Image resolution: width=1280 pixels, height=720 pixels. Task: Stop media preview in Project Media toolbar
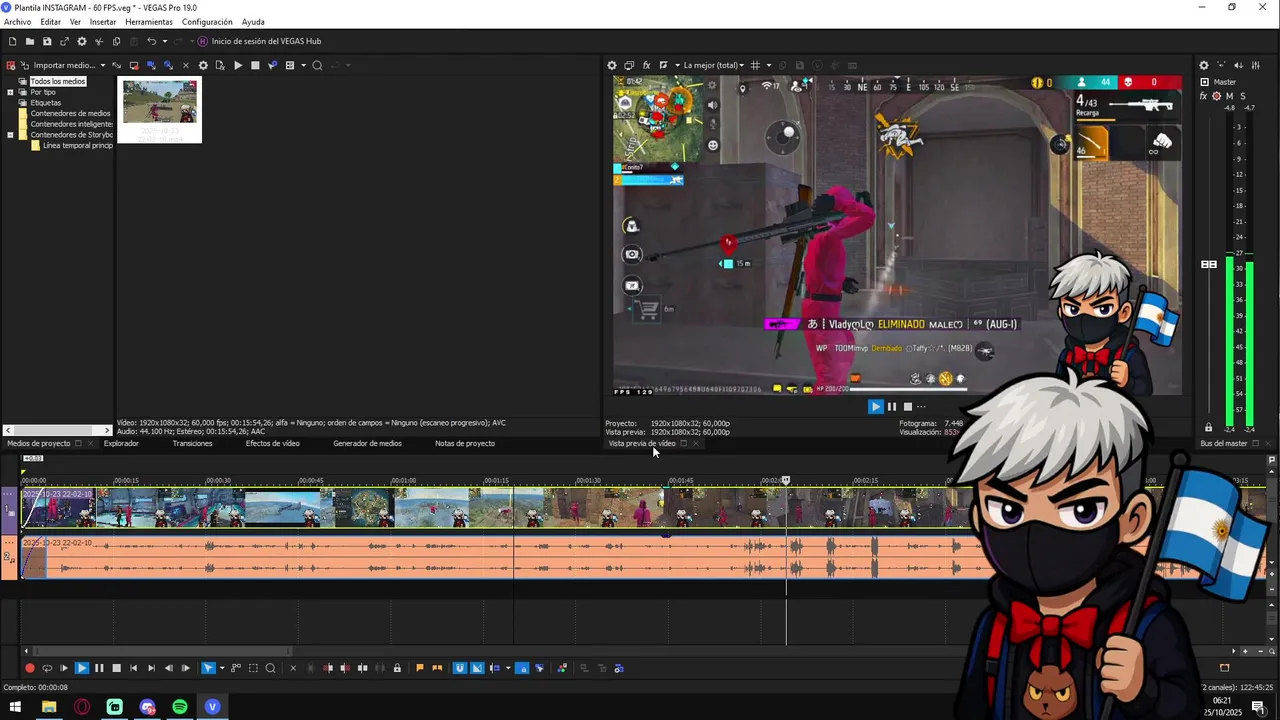coord(255,65)
